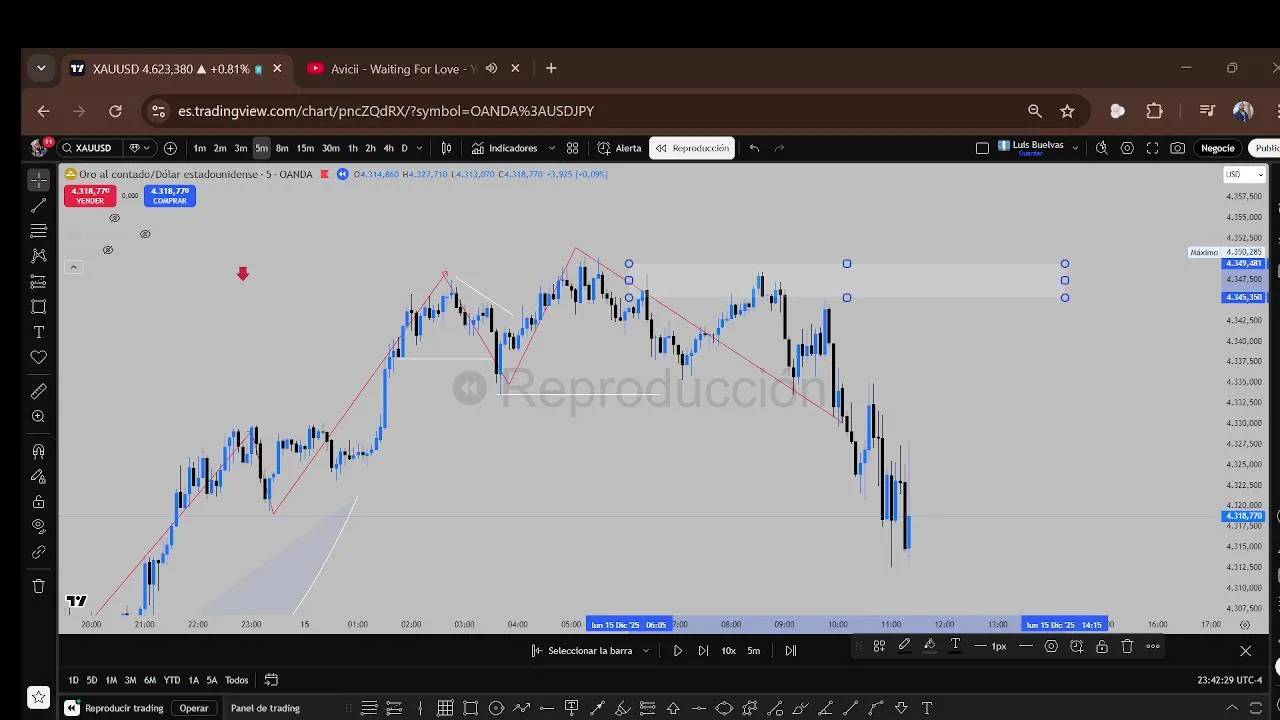The image size is (1280, 720).
Task: Click the magnet mode icon
Action: 39,451
